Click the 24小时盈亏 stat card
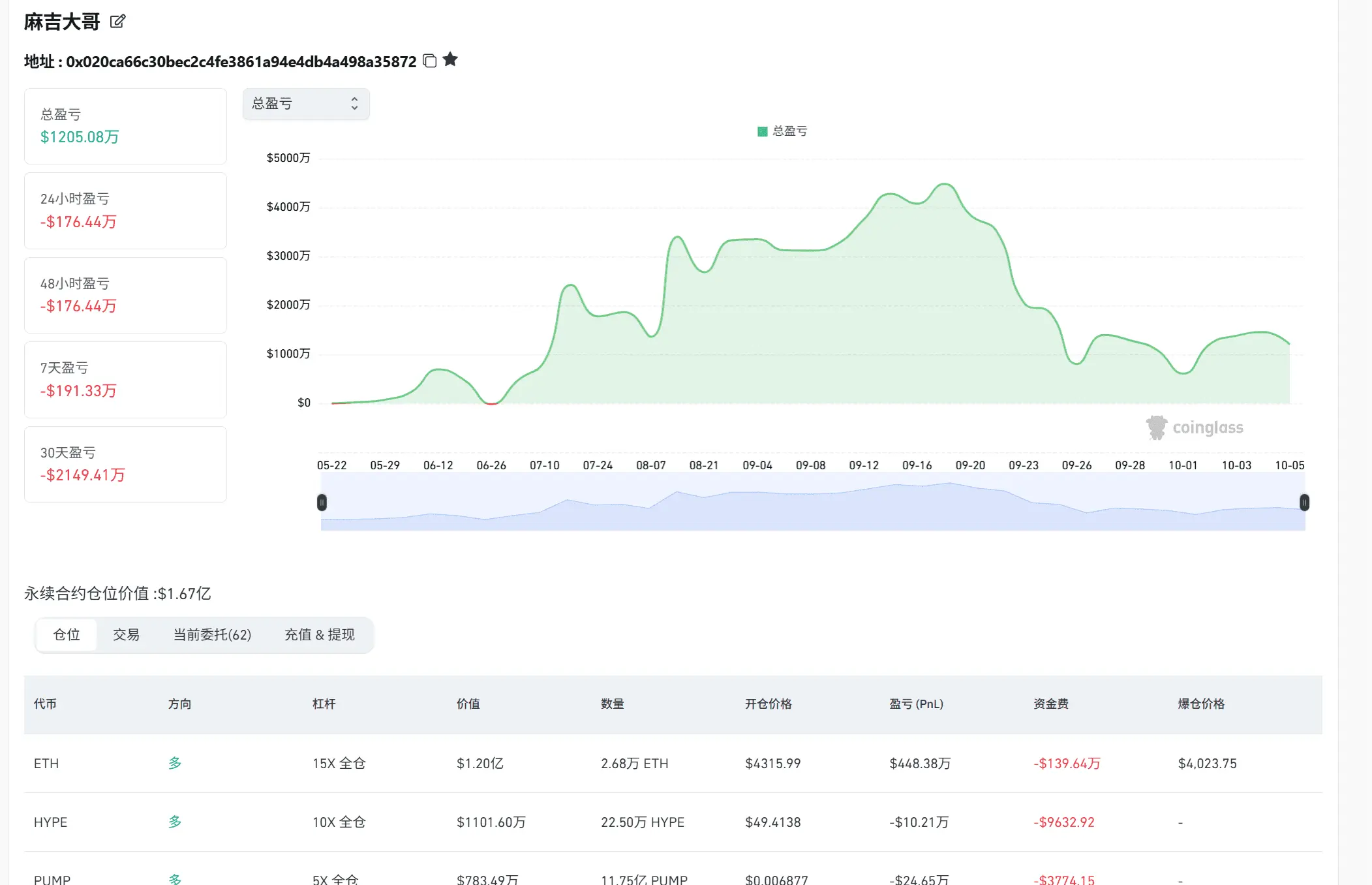Screen dimensions: 1372x885 (125, 211)
